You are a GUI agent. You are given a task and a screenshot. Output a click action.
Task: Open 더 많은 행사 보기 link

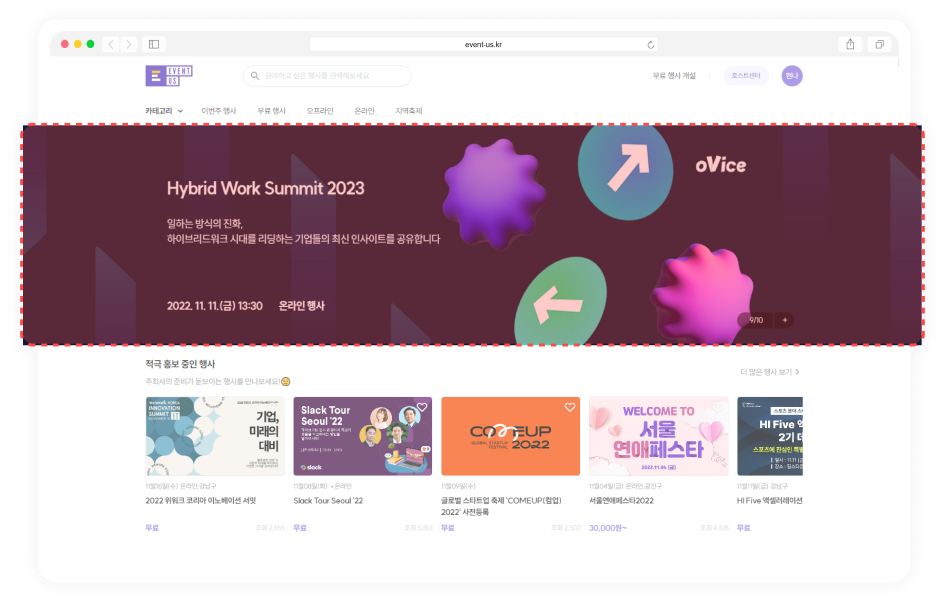pos(770,372)
